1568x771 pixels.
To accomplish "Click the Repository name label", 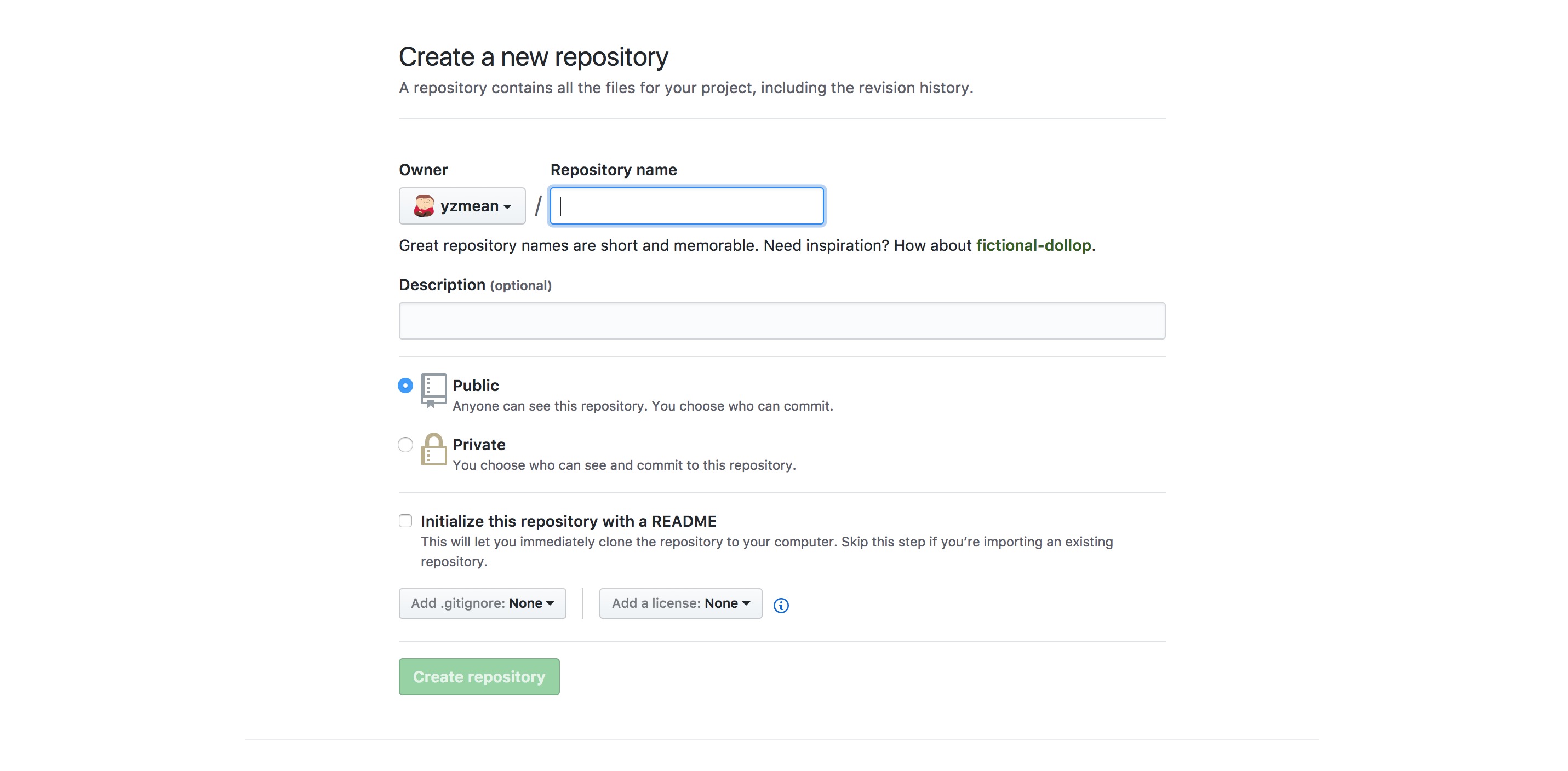I will click(613, 170).
